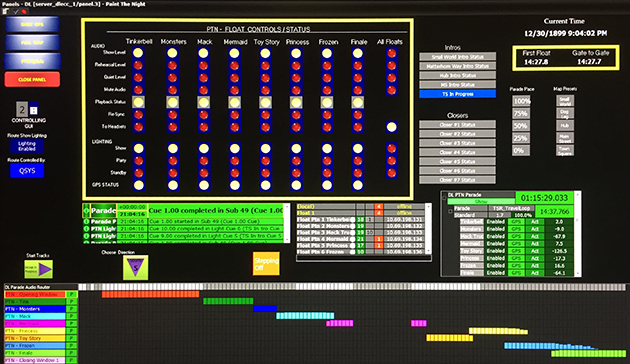Select the TS In Progress intro status

click(457, 94)
